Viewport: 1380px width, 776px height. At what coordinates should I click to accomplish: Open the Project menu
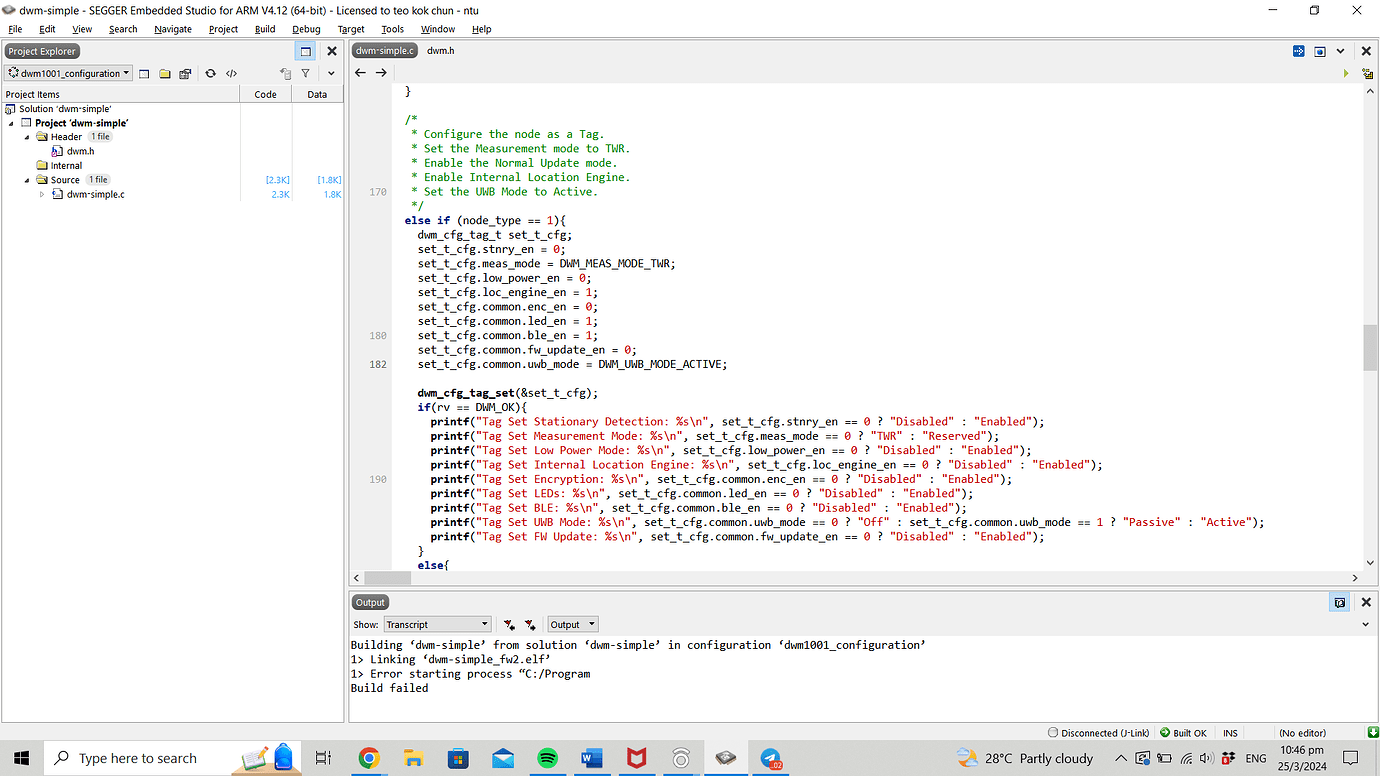tap(223, 29)
